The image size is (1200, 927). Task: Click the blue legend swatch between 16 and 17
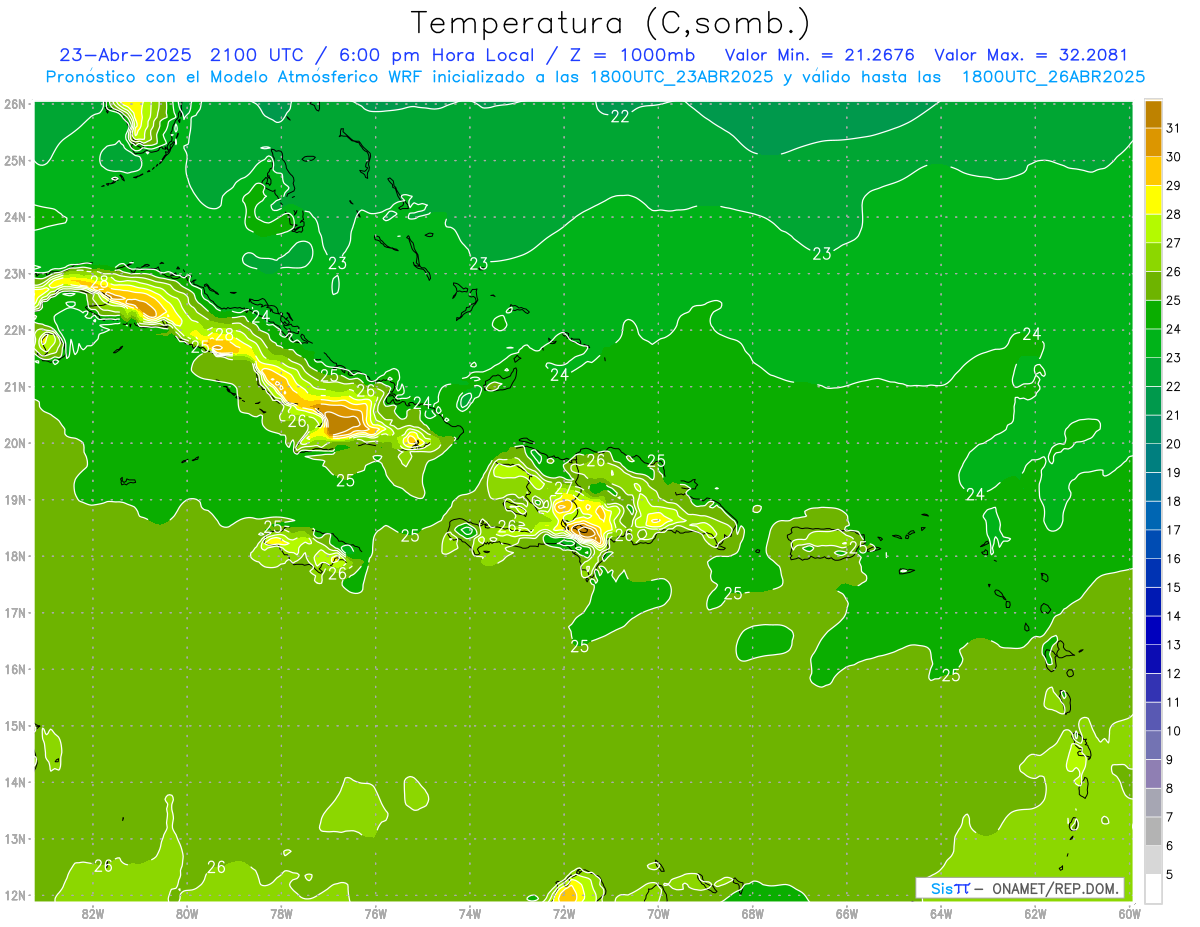[x=1153, y=544]
